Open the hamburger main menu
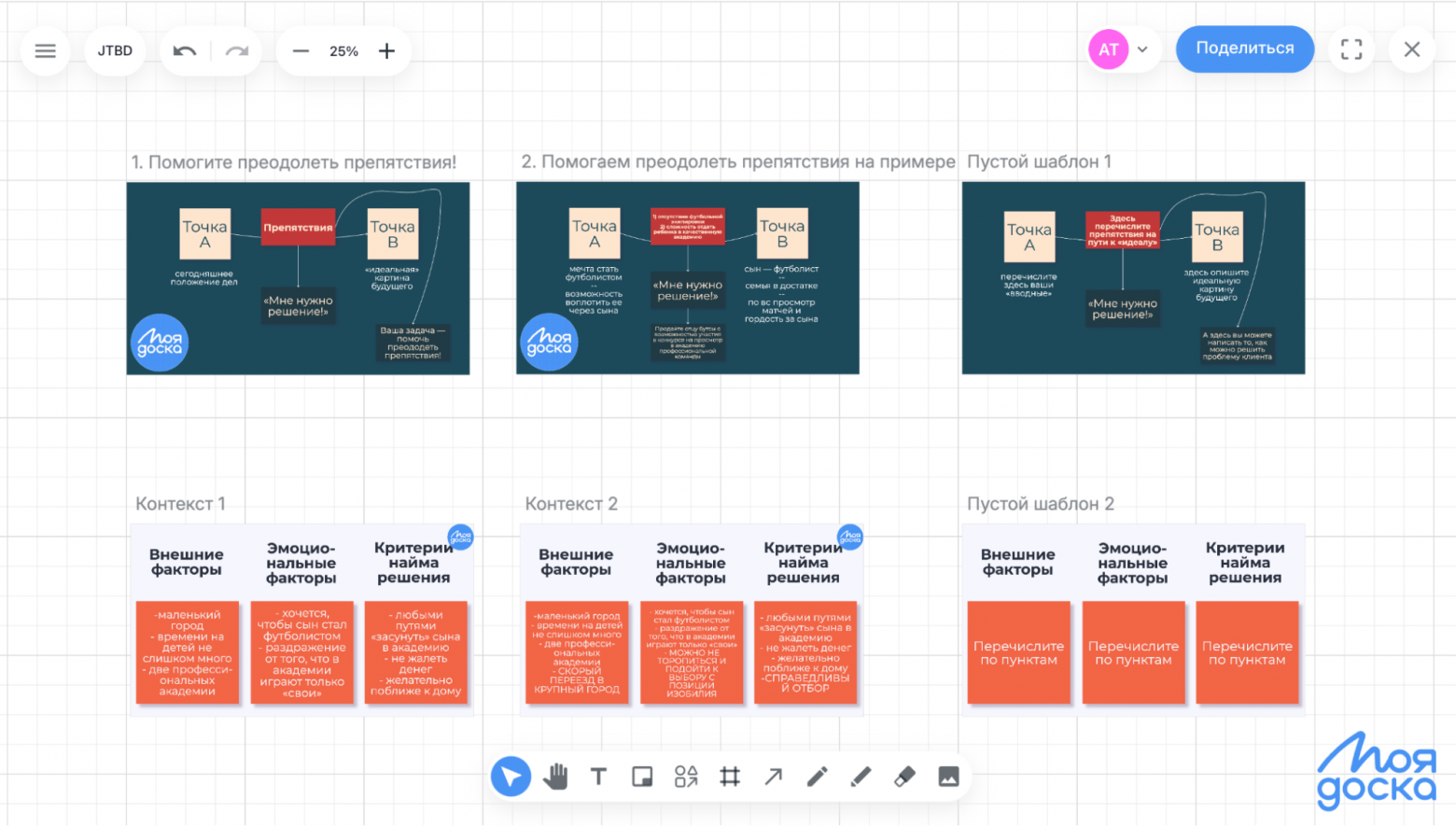Image resolution: width=1456 pixels, height=826 pixels. coord(45,50)
